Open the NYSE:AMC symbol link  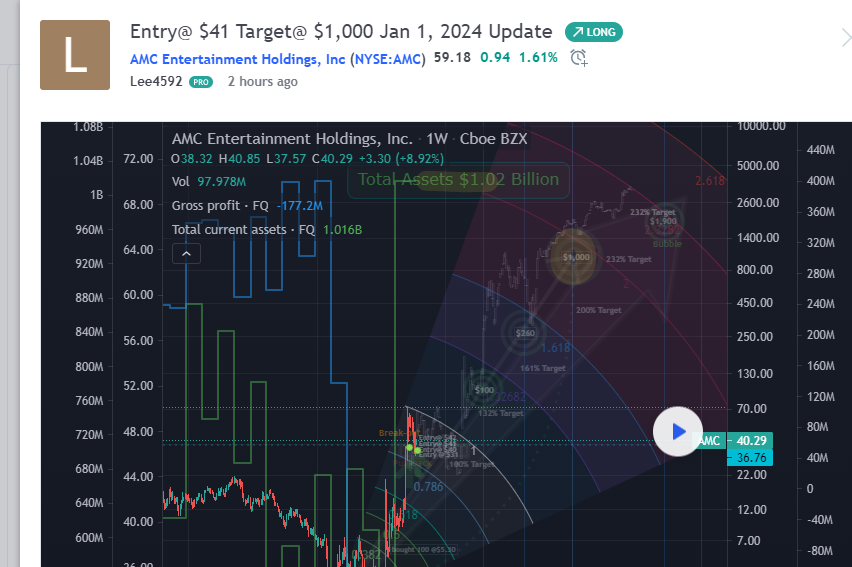pyautogui.click(x=389, y=59)
